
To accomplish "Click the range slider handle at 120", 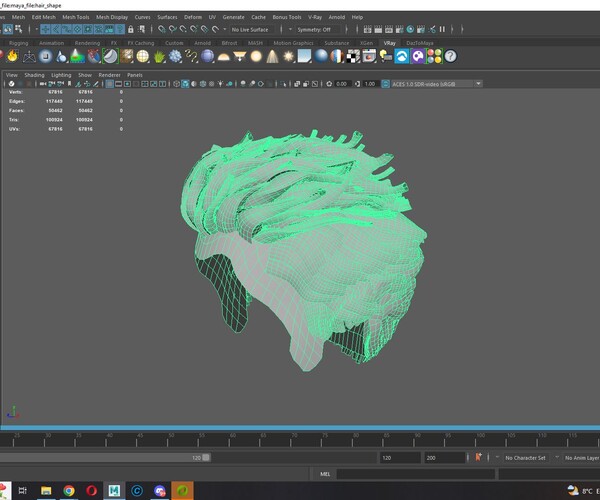I will tap(206, 458).
